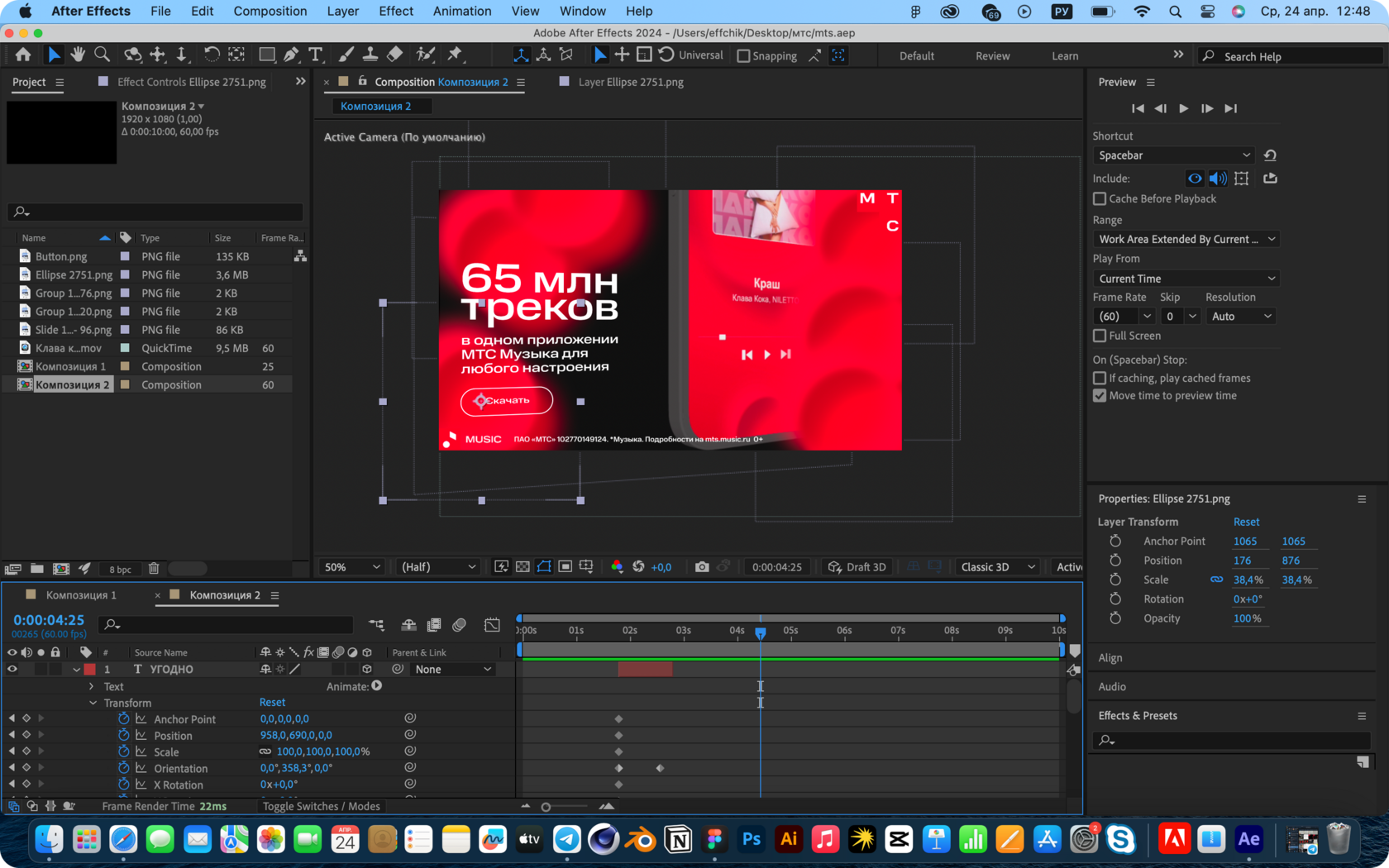Click the Rectangle shape tool
The image size is (1389, 868).
(x=266, y=55)
